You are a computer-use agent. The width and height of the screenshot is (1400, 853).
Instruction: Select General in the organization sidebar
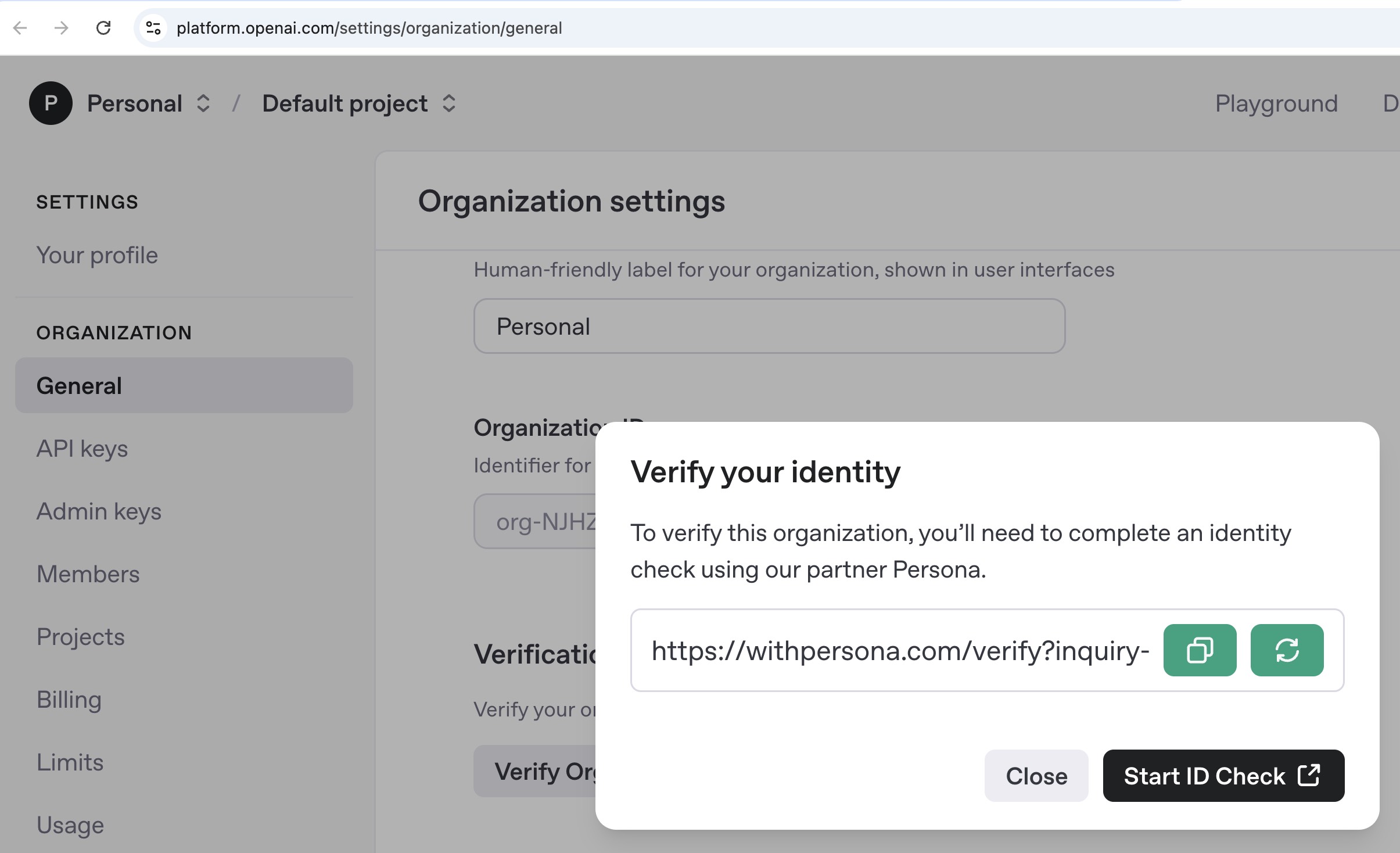(184, 385)
